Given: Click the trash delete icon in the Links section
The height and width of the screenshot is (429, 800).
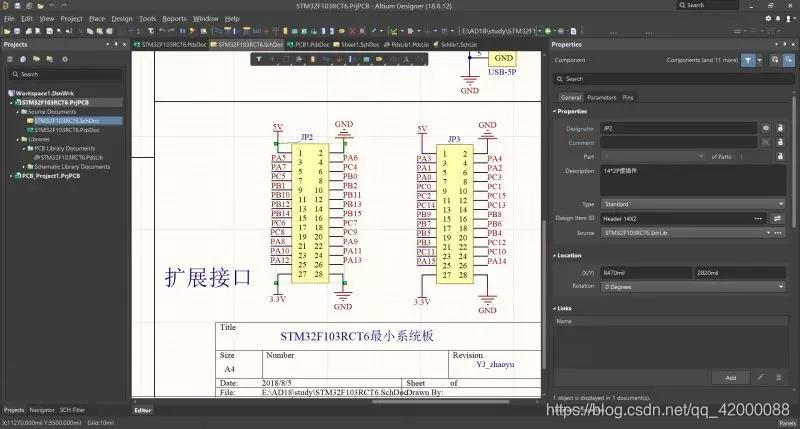Looking at the screenshot, I should tap(779, 377).
